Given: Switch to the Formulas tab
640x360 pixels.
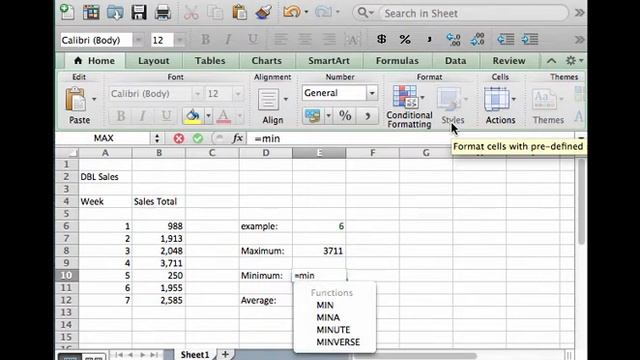Looking at the screenshot, I should [x=397, y=61].
